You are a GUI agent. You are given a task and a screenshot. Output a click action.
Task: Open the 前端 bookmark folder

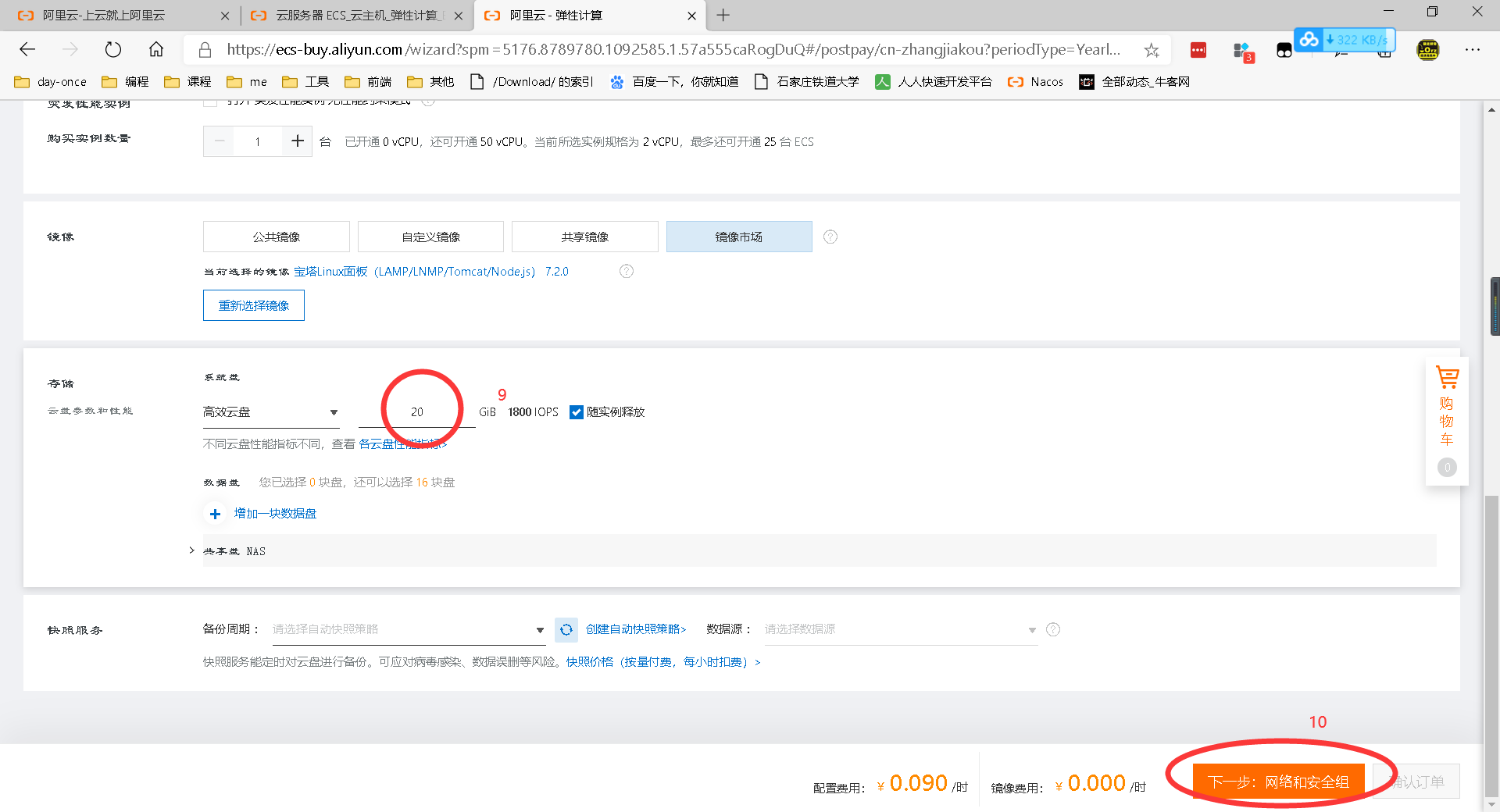pyautogui.click(x=369, y=82)
